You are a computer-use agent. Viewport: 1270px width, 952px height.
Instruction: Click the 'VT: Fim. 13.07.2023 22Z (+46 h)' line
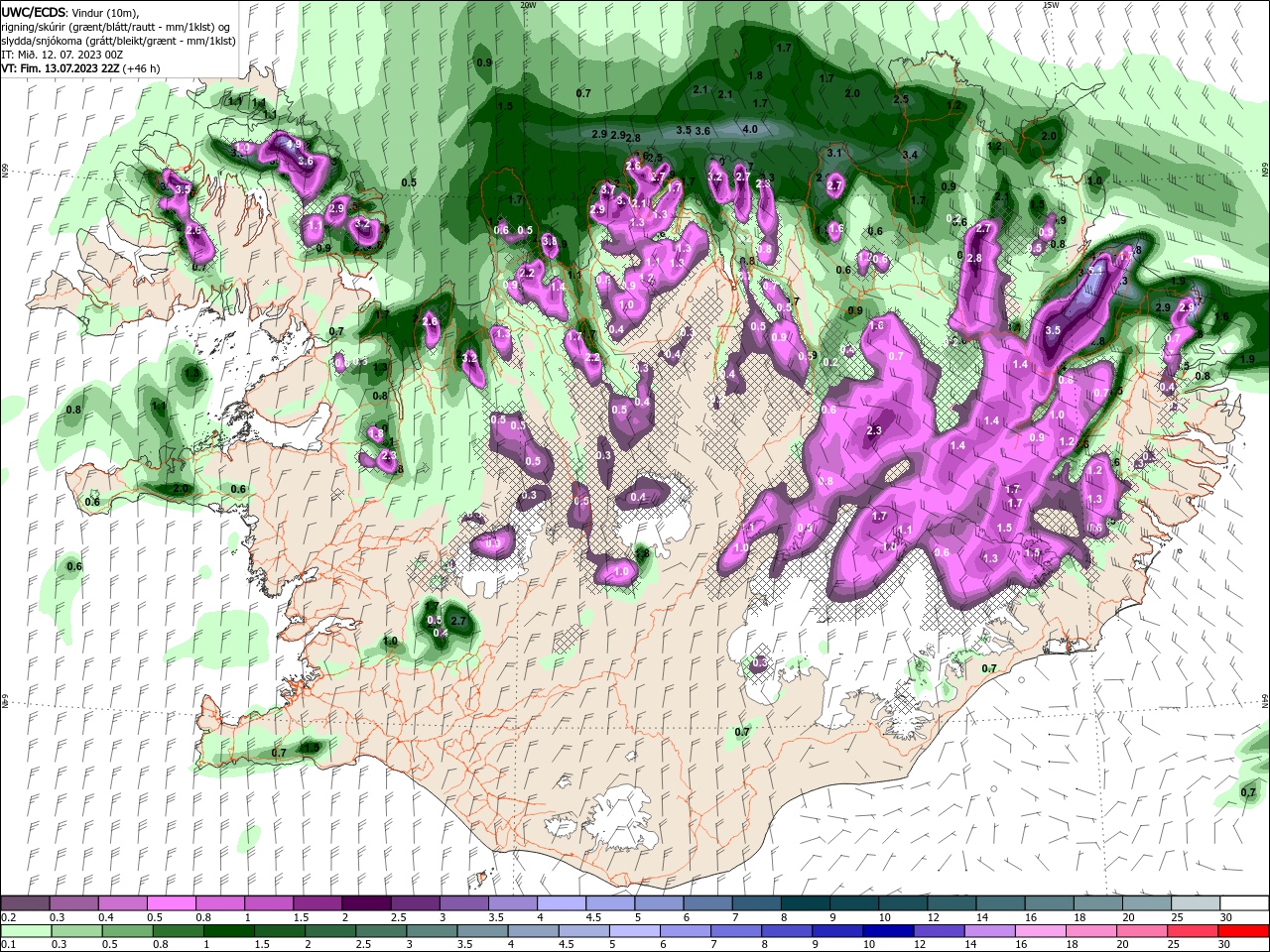80,67
